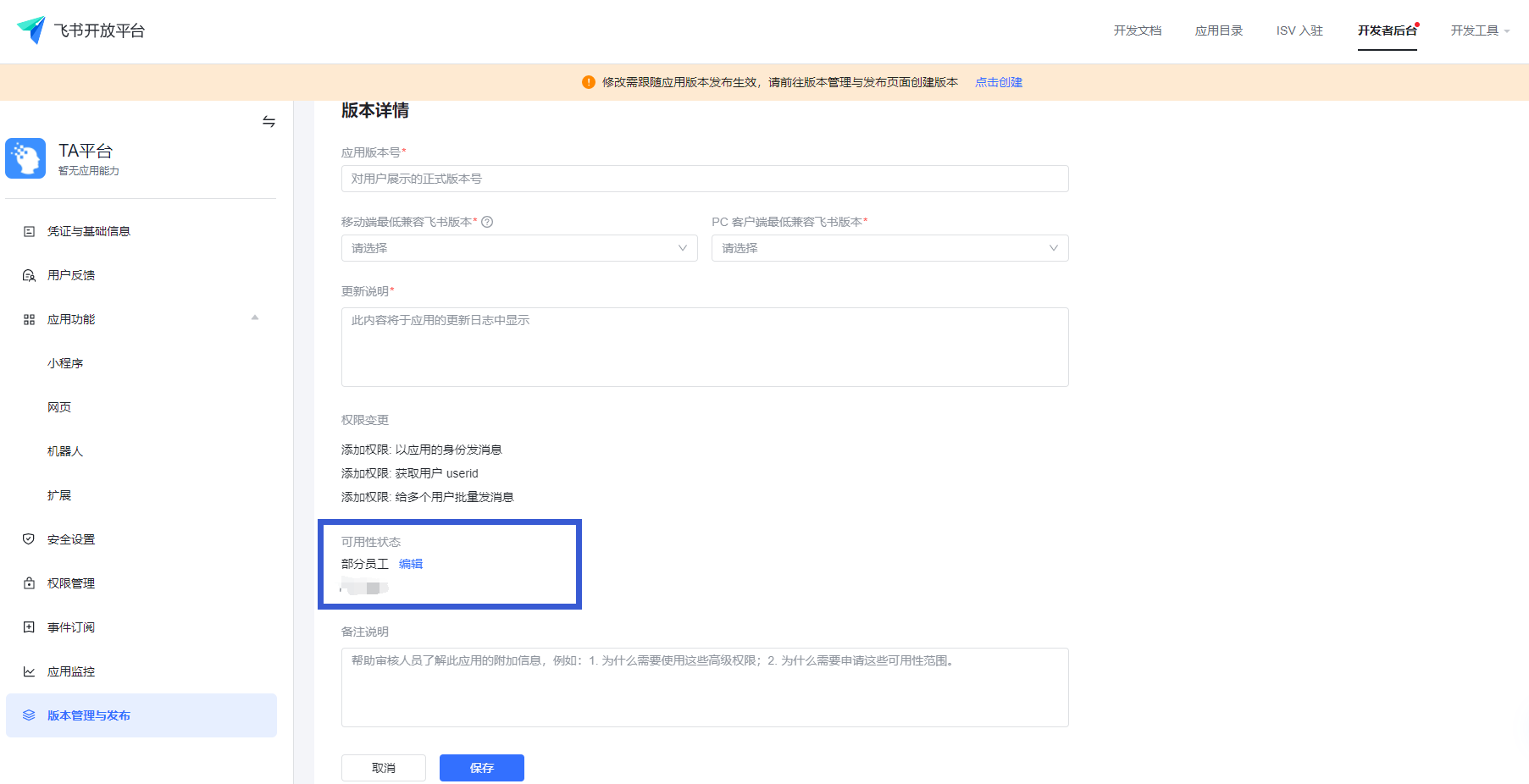Click the 用户反馈 sidebar icon

(29, 275)
